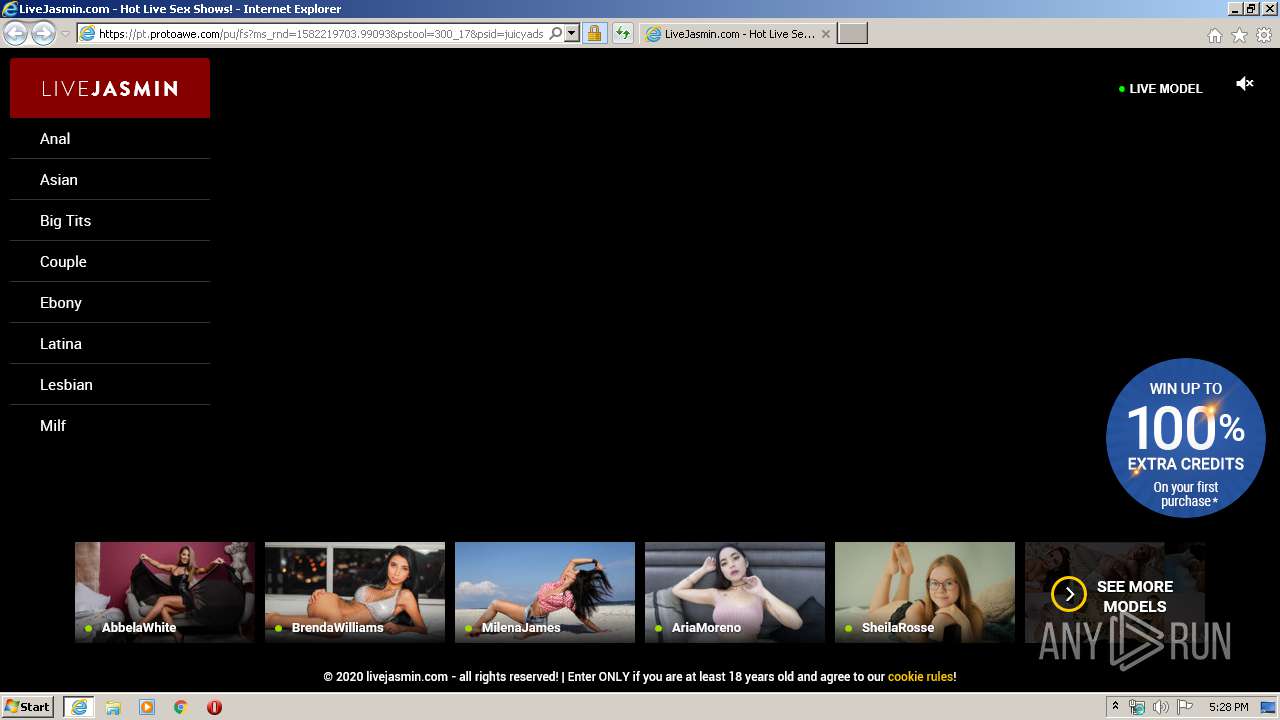The height and width of the screenshot is (720, 1280).
Task: Select the Ebony category
Action: coord(110,303)
